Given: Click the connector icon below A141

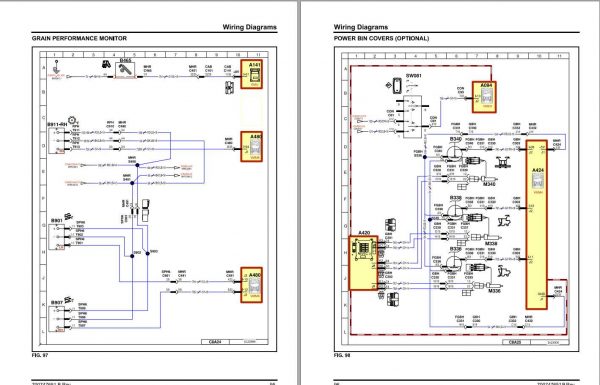Looking at the screenshot, I should click(x=229, y=88).
